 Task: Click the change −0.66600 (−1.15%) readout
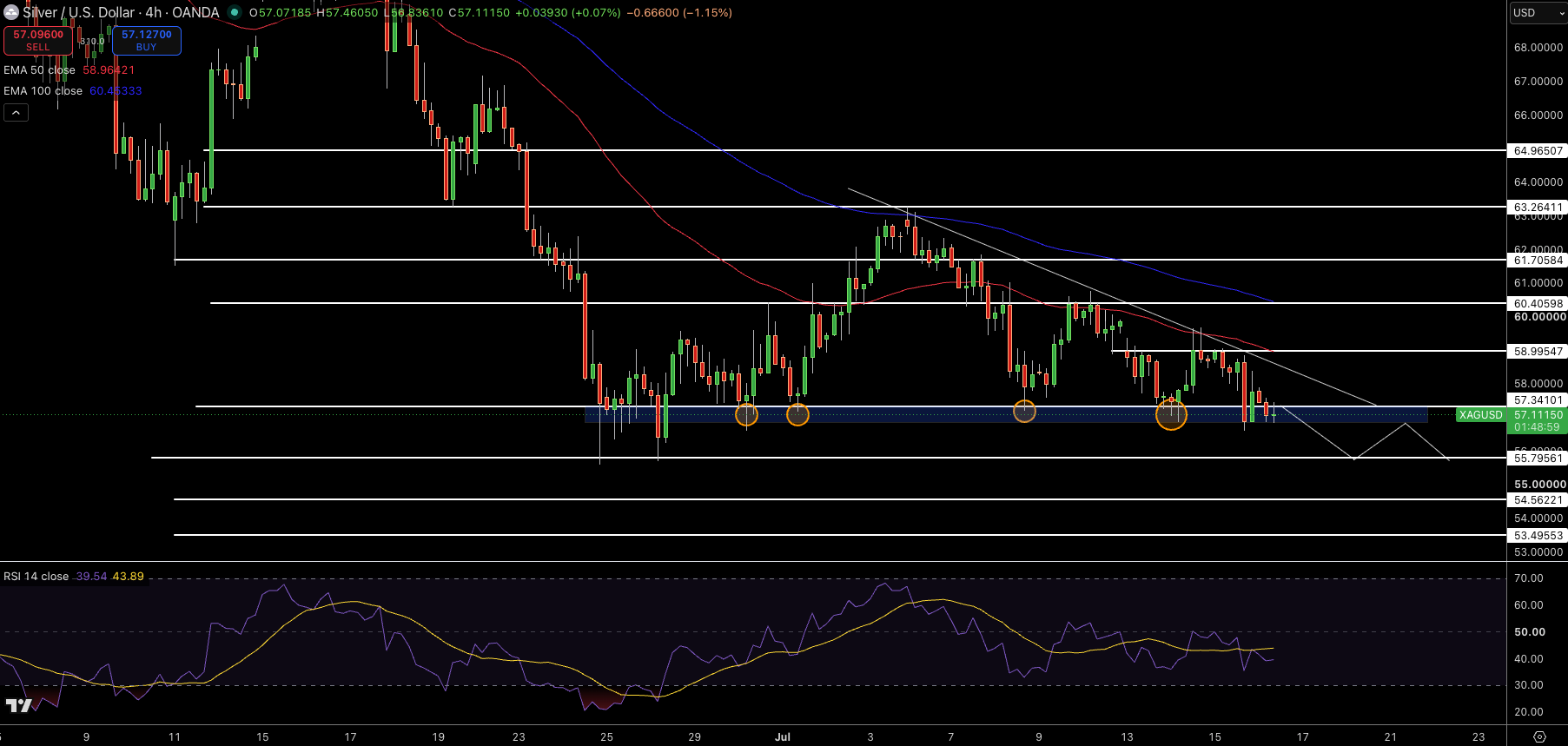pos(679,13)
